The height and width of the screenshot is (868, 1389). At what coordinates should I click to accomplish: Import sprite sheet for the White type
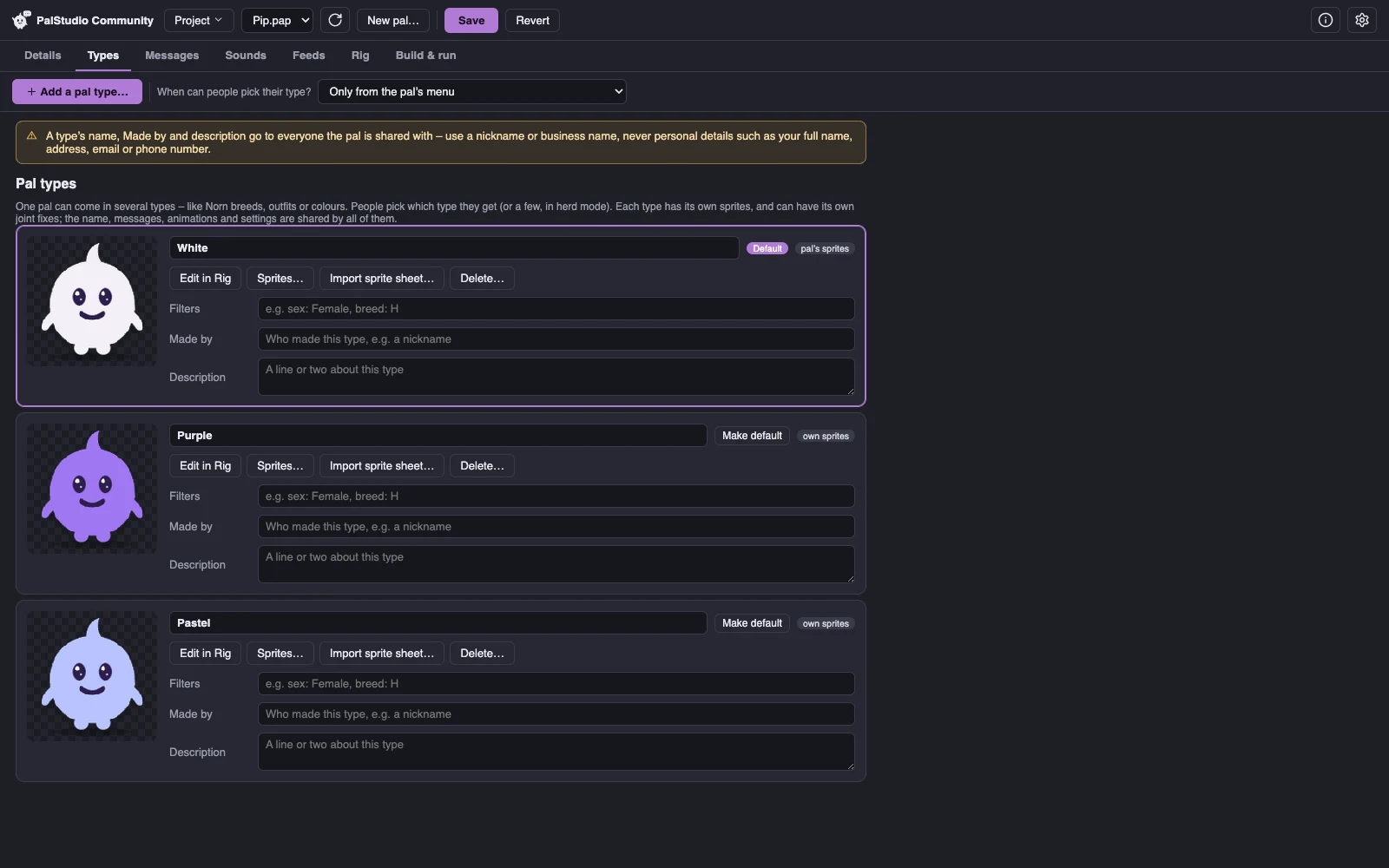(382, 279)
